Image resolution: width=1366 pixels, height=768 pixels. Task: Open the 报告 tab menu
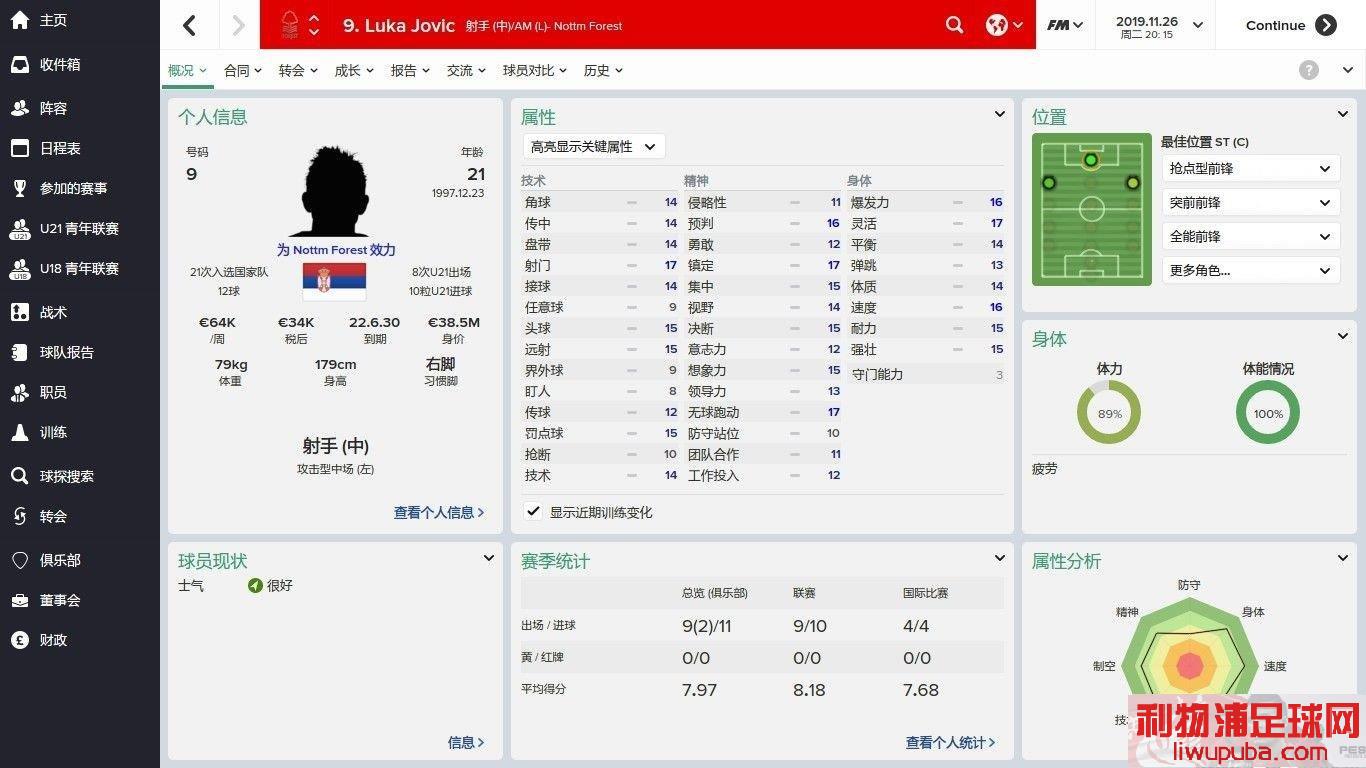(x=410, y=70)
